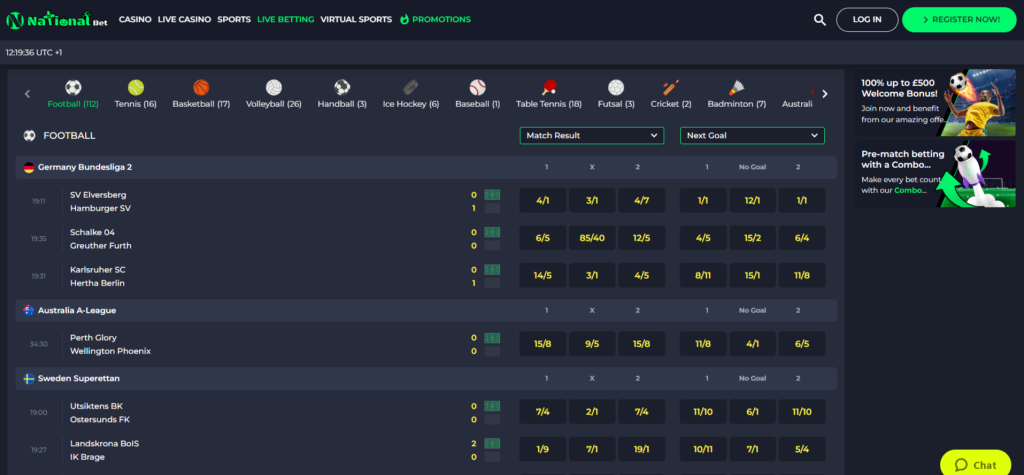This screenshot has width=1024, height=475.
Task: Open the Promotions page
Action: (441, 20)
